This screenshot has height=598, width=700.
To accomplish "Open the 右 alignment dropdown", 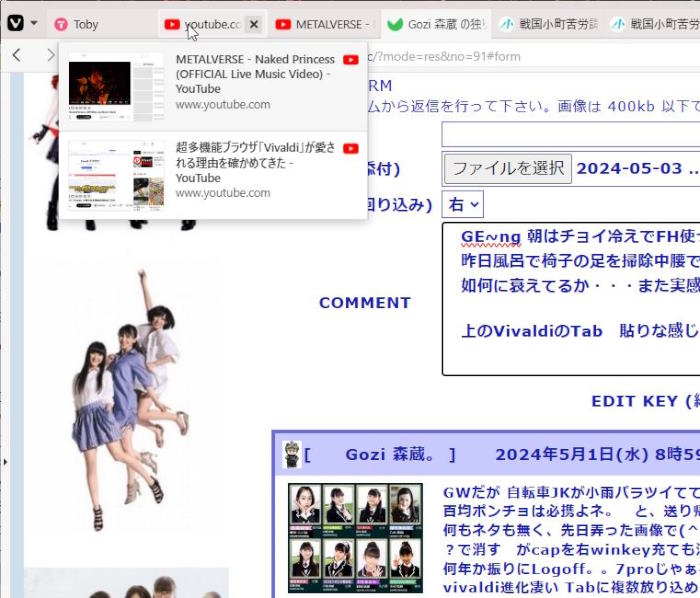I will (464, 204).
